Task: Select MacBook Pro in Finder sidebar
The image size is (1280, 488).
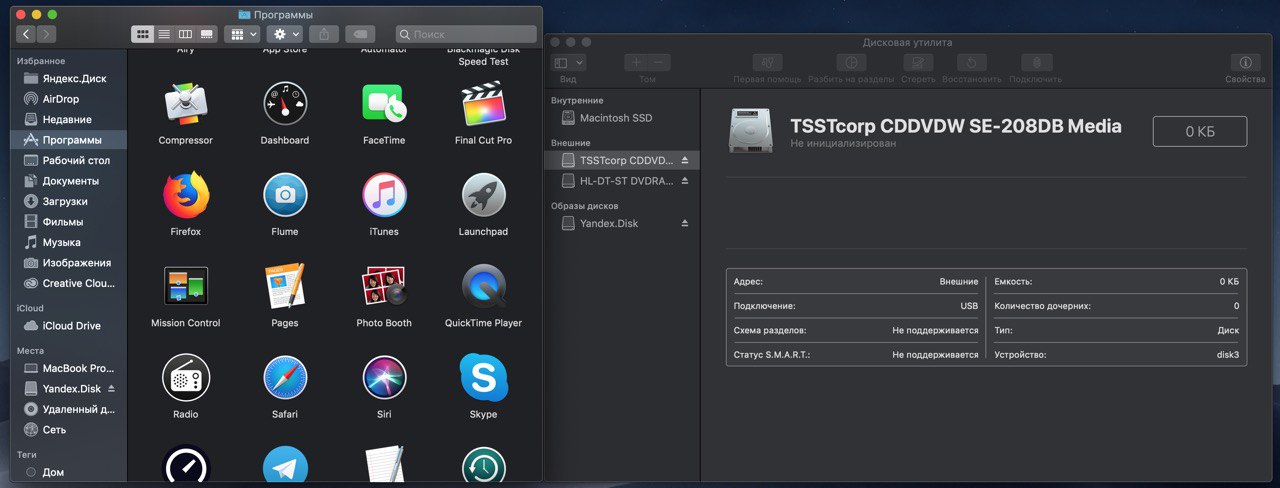Action: pyautogui.click(x=70, y=368)
